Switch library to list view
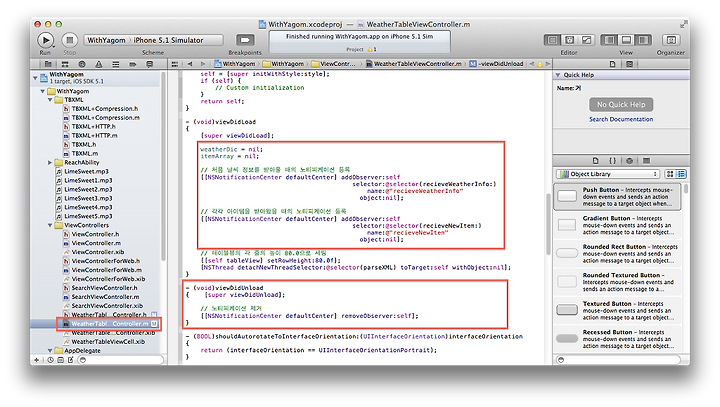This screenshot has width=720, height=407. 681,174
